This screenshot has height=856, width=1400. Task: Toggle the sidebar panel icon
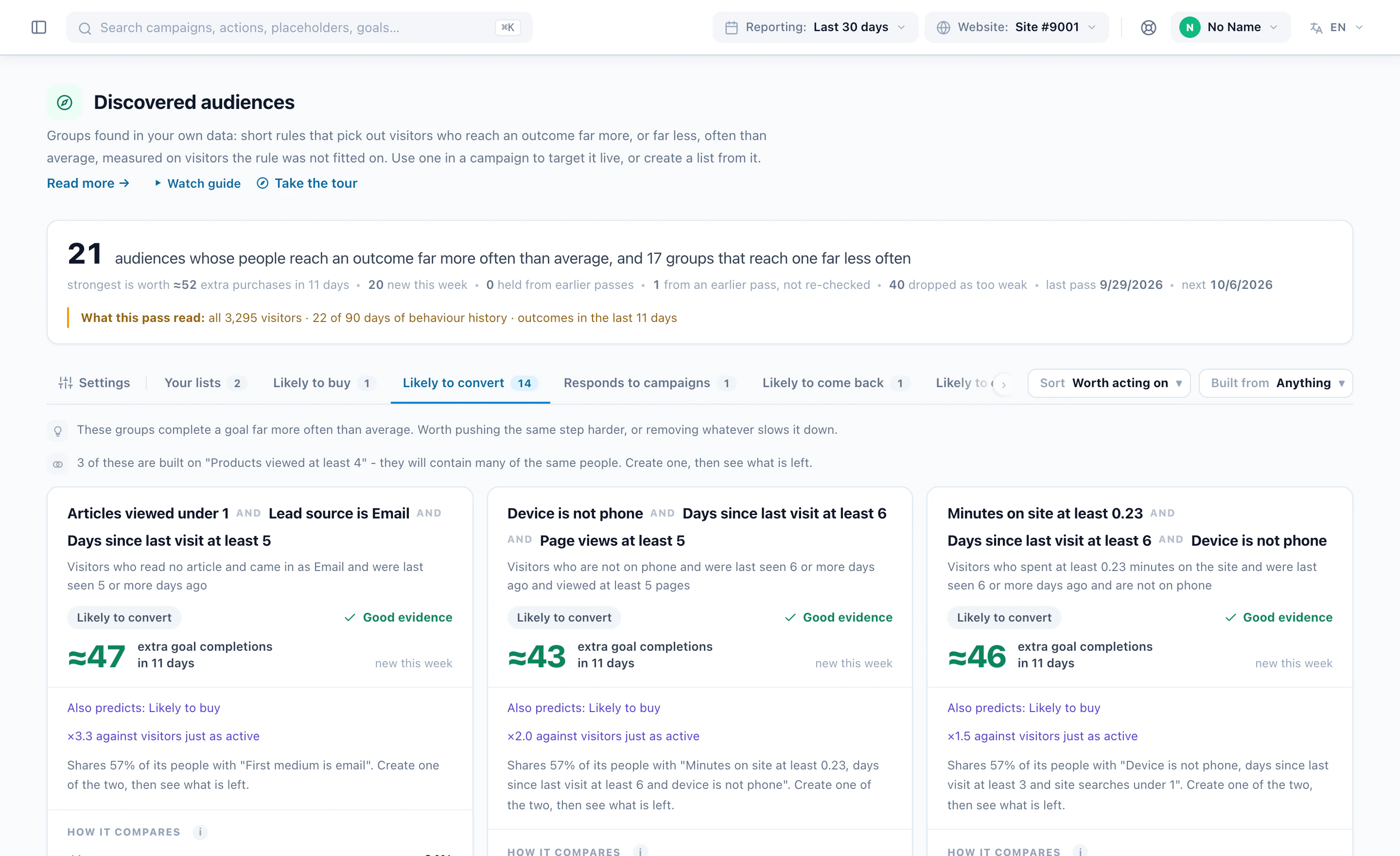pos(38,27)
